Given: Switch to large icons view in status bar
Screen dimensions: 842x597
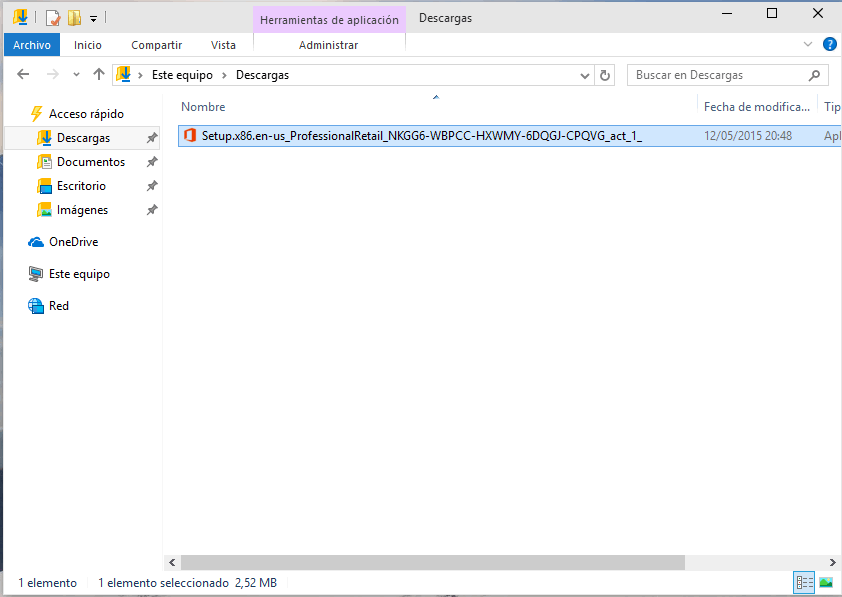Looking at the screenshot, I should [x=826, y=582].
